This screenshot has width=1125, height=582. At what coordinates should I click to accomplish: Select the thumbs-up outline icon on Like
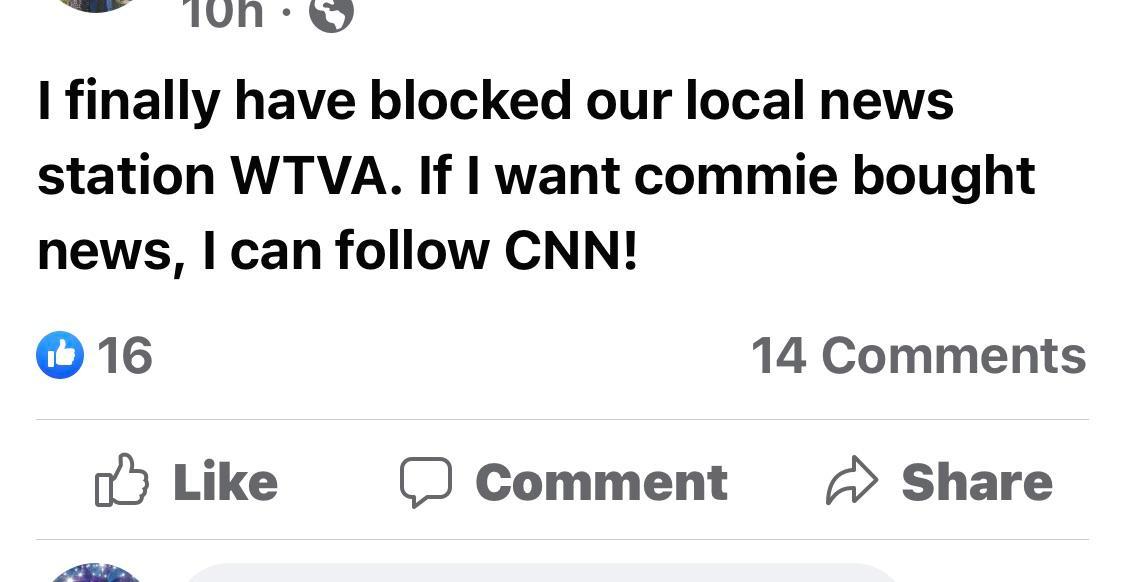[121, 481]
